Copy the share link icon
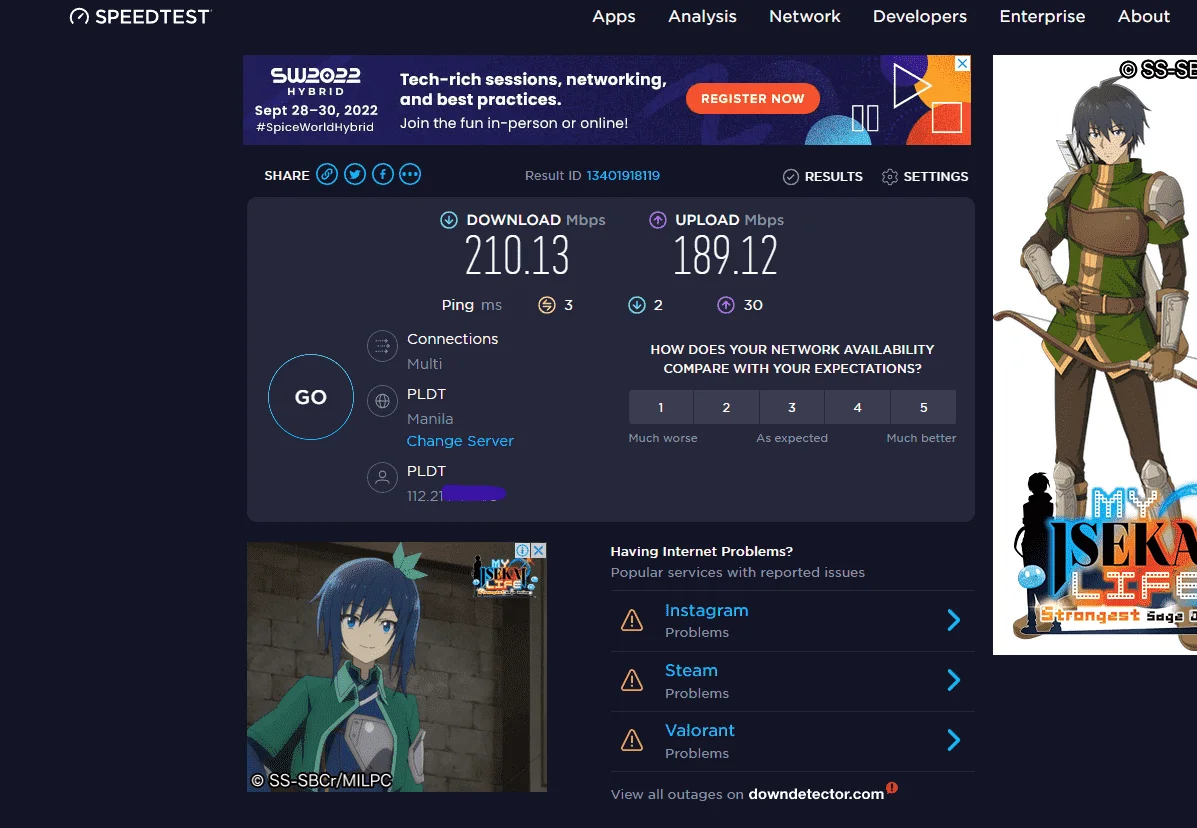This screenshot has height=828, width=1197. pyautogui.click(x=327, y=175)
